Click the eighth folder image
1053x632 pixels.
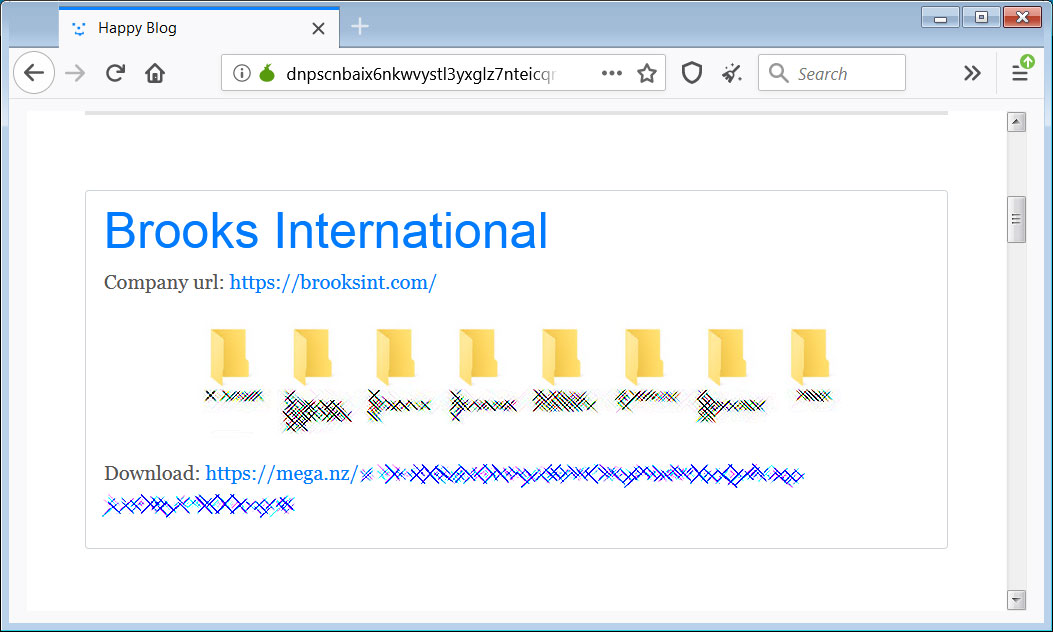point(810,357)
